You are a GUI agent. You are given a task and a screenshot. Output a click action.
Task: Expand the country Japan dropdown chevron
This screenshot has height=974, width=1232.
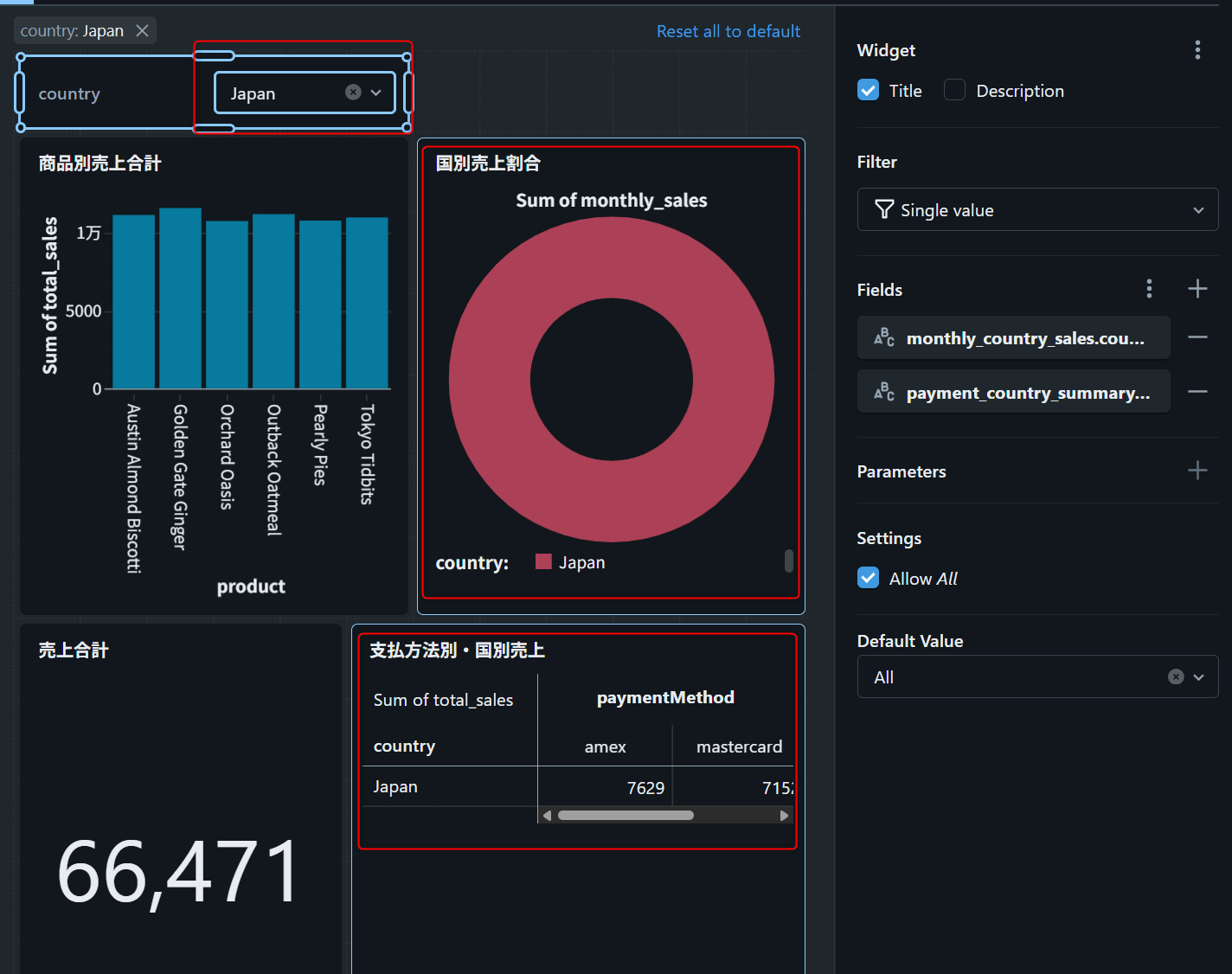click(x=376, y=93)
